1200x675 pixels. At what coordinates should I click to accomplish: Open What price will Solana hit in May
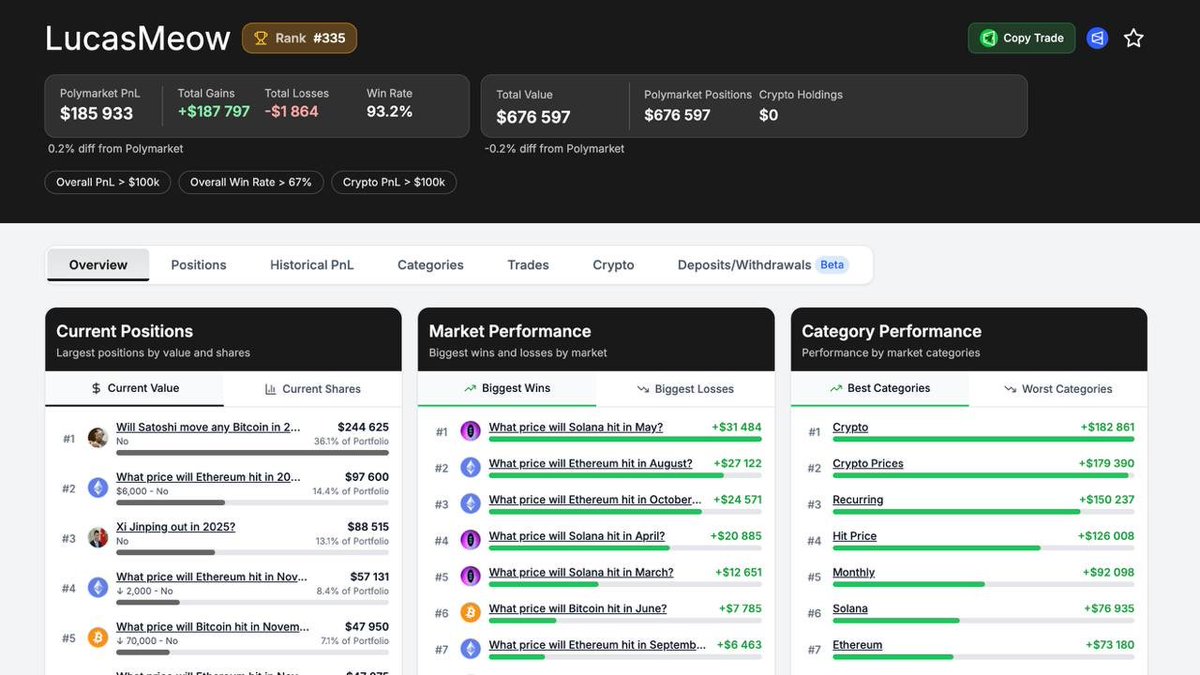pyautogui.click(x=576, y=427)
